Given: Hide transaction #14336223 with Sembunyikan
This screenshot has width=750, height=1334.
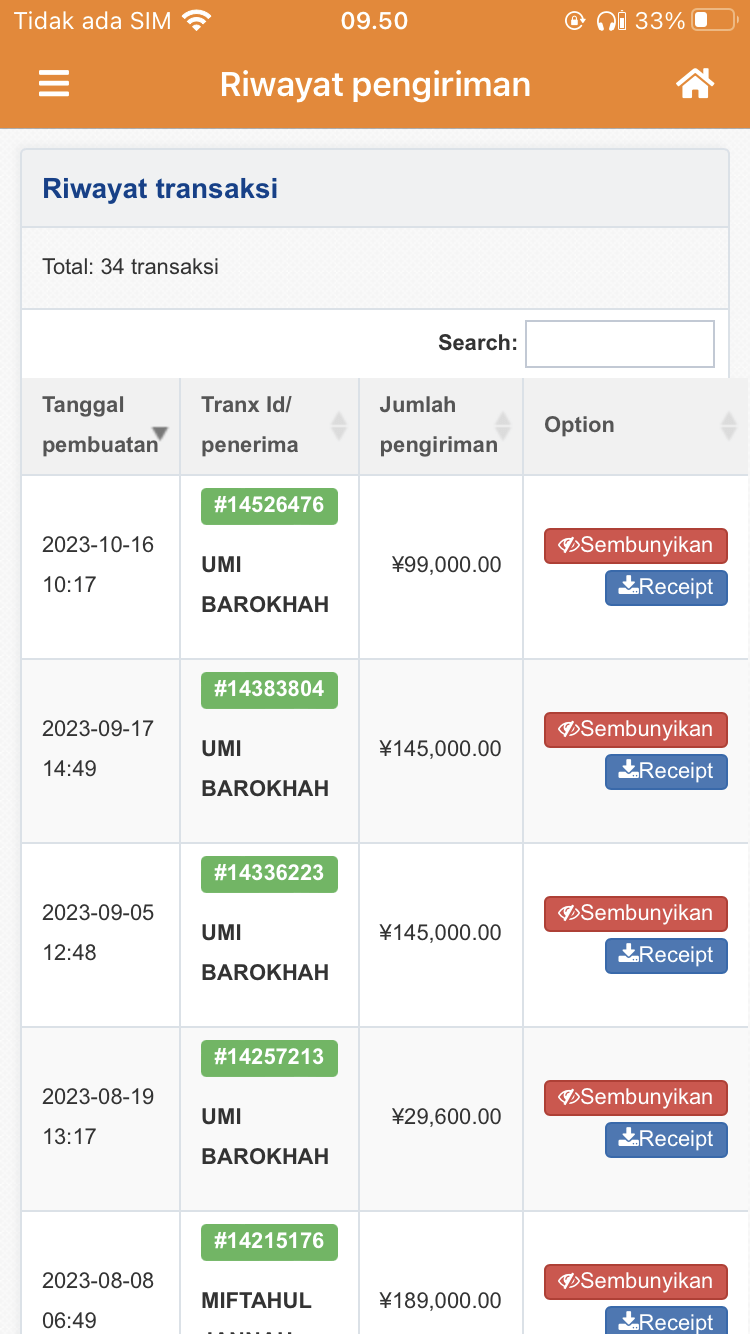Looking at the screenshot, I should point(636,914).
